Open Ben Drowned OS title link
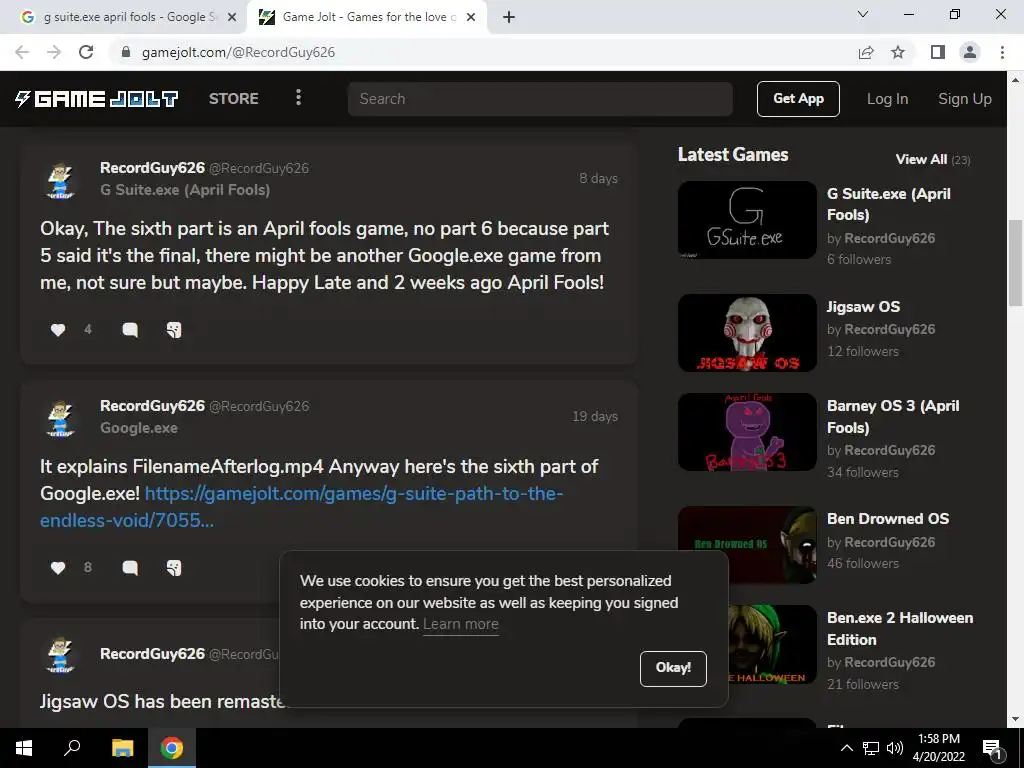 click(888, 519)
